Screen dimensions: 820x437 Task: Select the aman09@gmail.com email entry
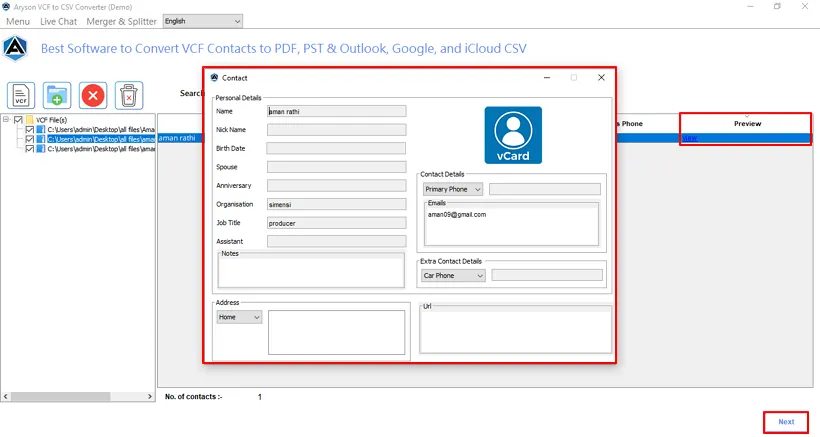(x=457, y=214)
